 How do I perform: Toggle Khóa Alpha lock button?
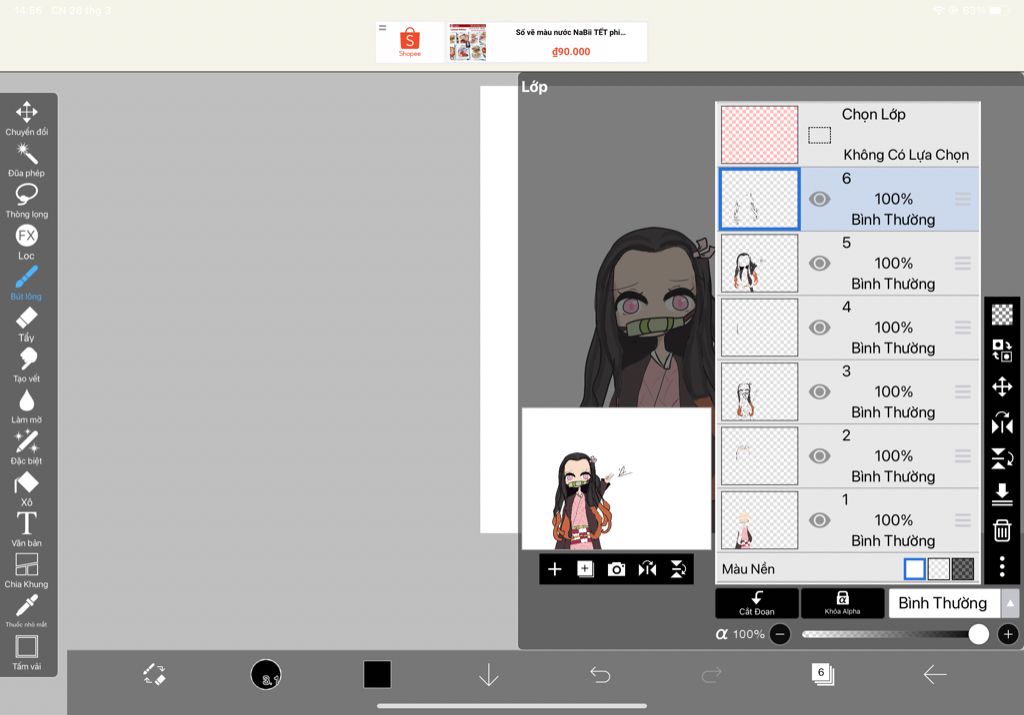coord(842,603)
